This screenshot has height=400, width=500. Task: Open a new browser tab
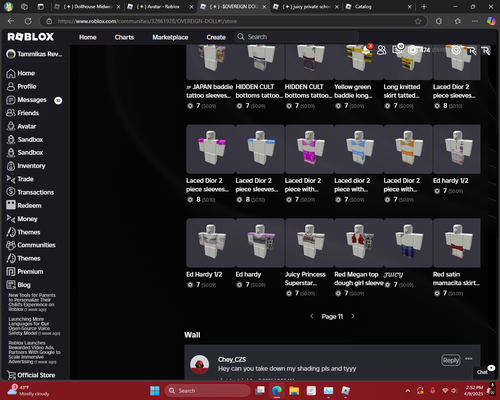click(x=424, y=7)
